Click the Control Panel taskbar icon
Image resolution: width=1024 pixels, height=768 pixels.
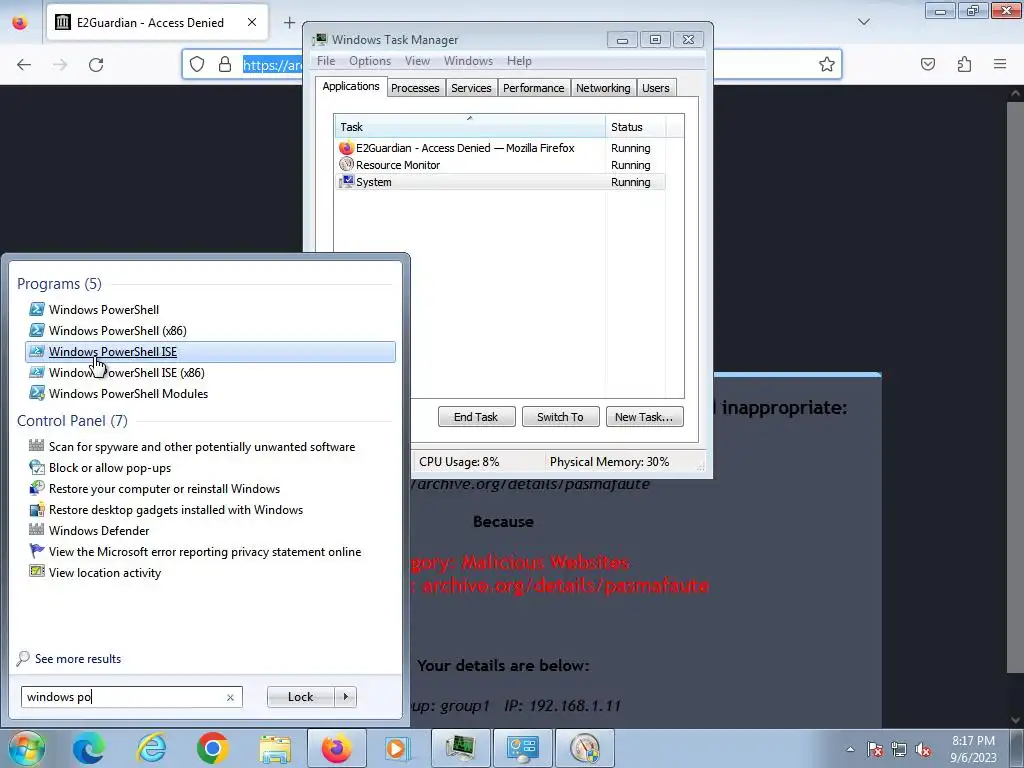coord(522,748)
